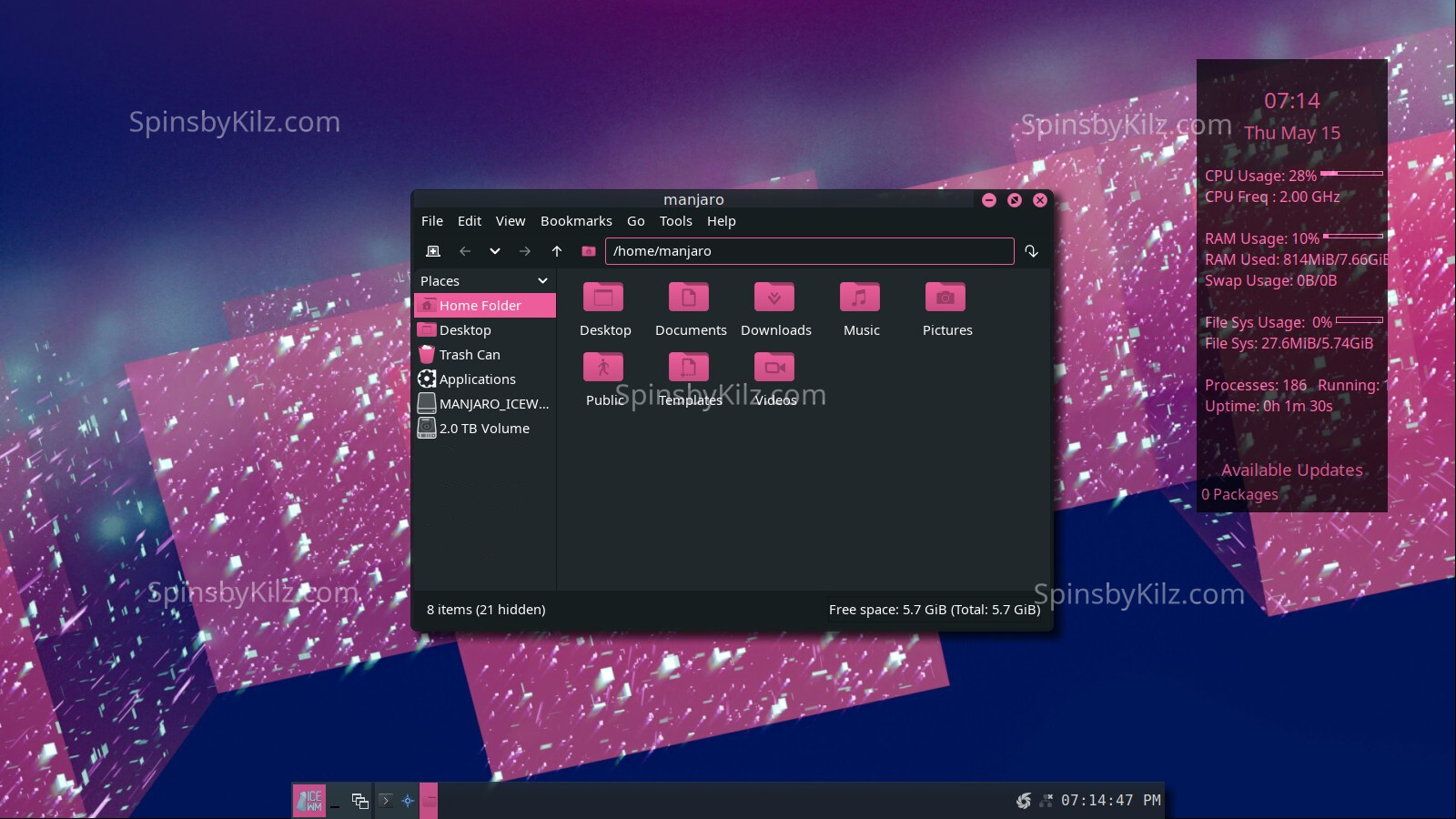
Task: Maximize the manjaro file manager window
Action: 1015,200
